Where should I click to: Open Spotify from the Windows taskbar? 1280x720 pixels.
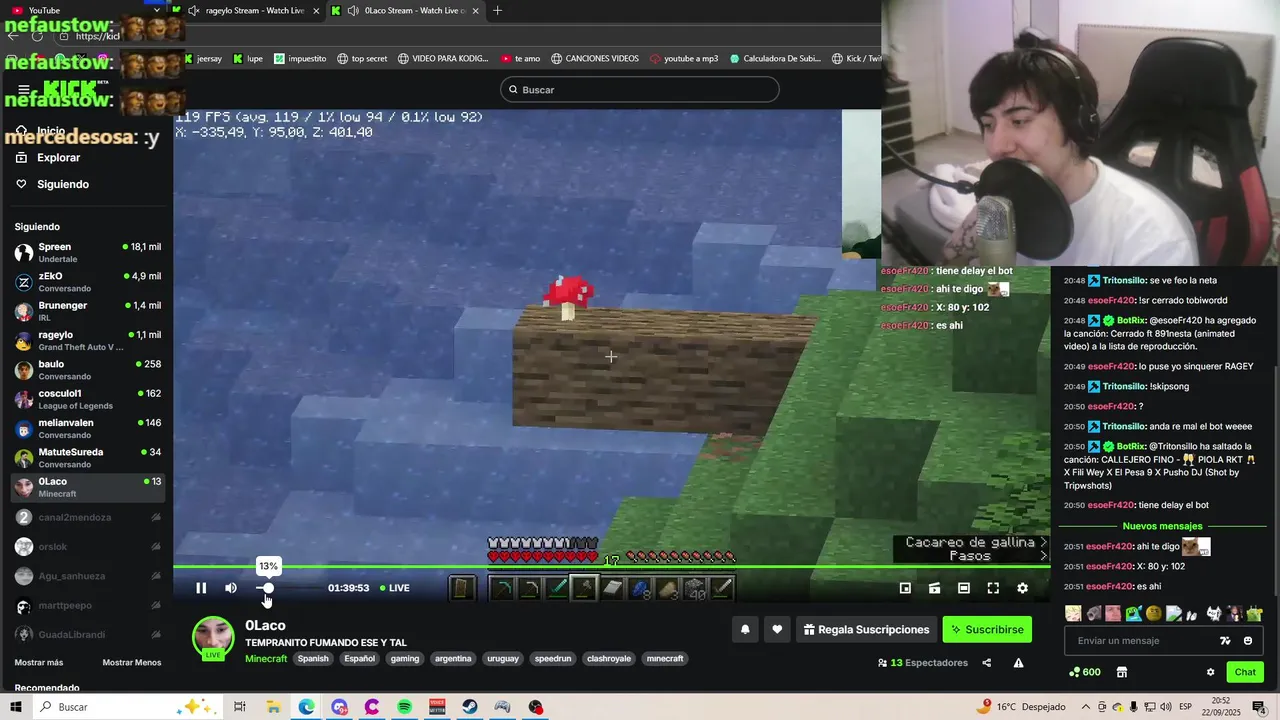click(x=404, y=707)
